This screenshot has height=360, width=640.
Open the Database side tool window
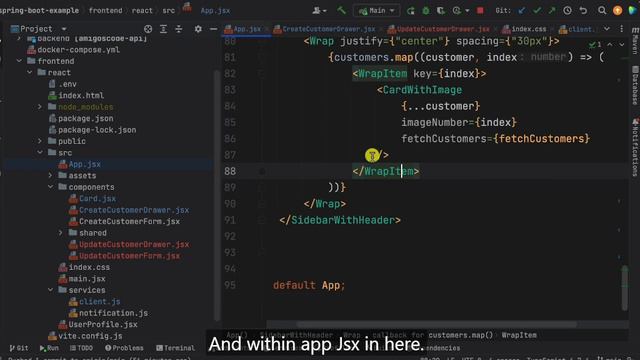[635, 85]
